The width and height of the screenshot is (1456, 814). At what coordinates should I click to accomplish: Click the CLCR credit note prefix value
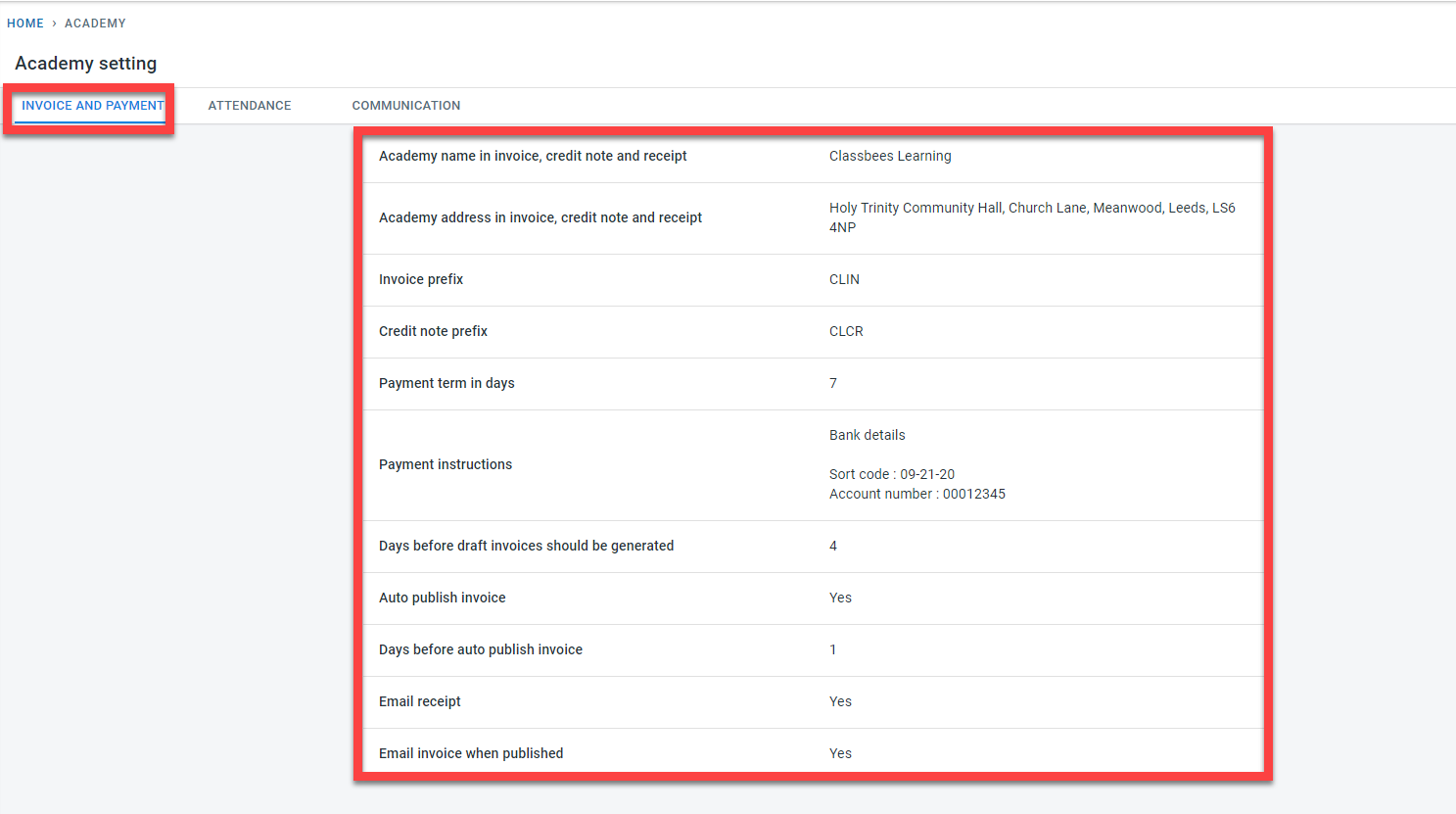coord(846,331)
